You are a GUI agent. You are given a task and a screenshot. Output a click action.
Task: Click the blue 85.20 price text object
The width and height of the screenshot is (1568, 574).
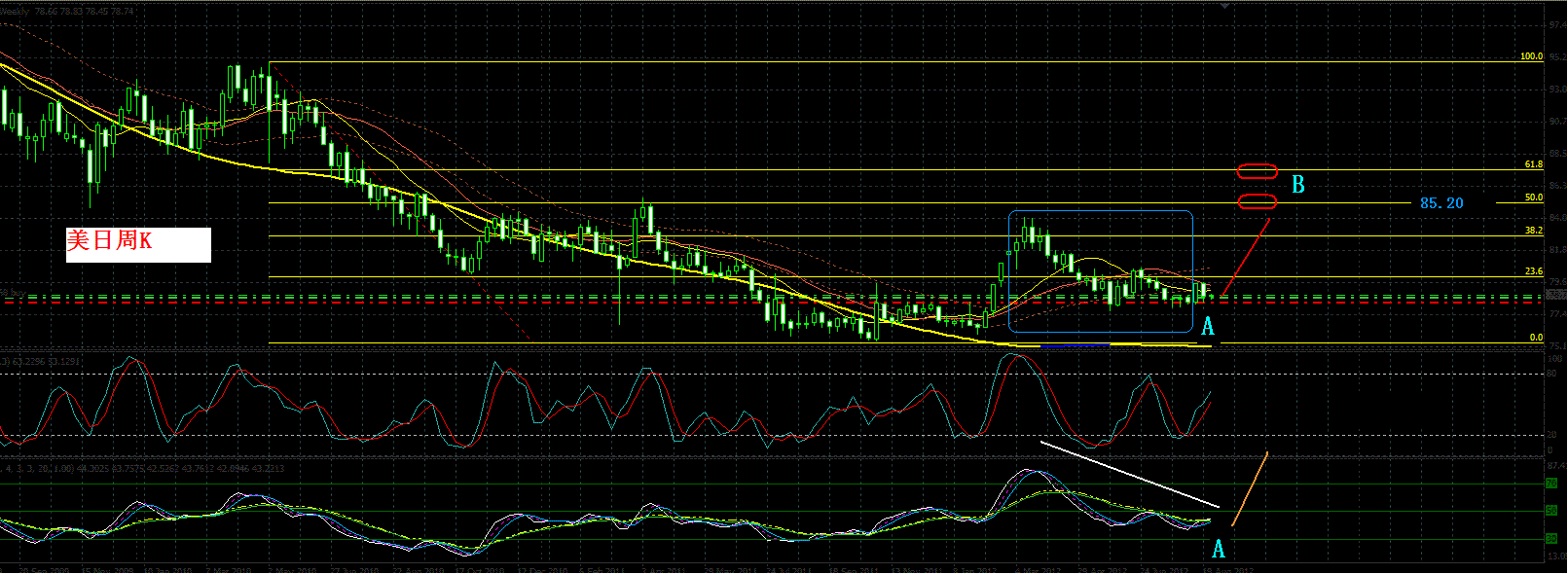(1441, 202)
